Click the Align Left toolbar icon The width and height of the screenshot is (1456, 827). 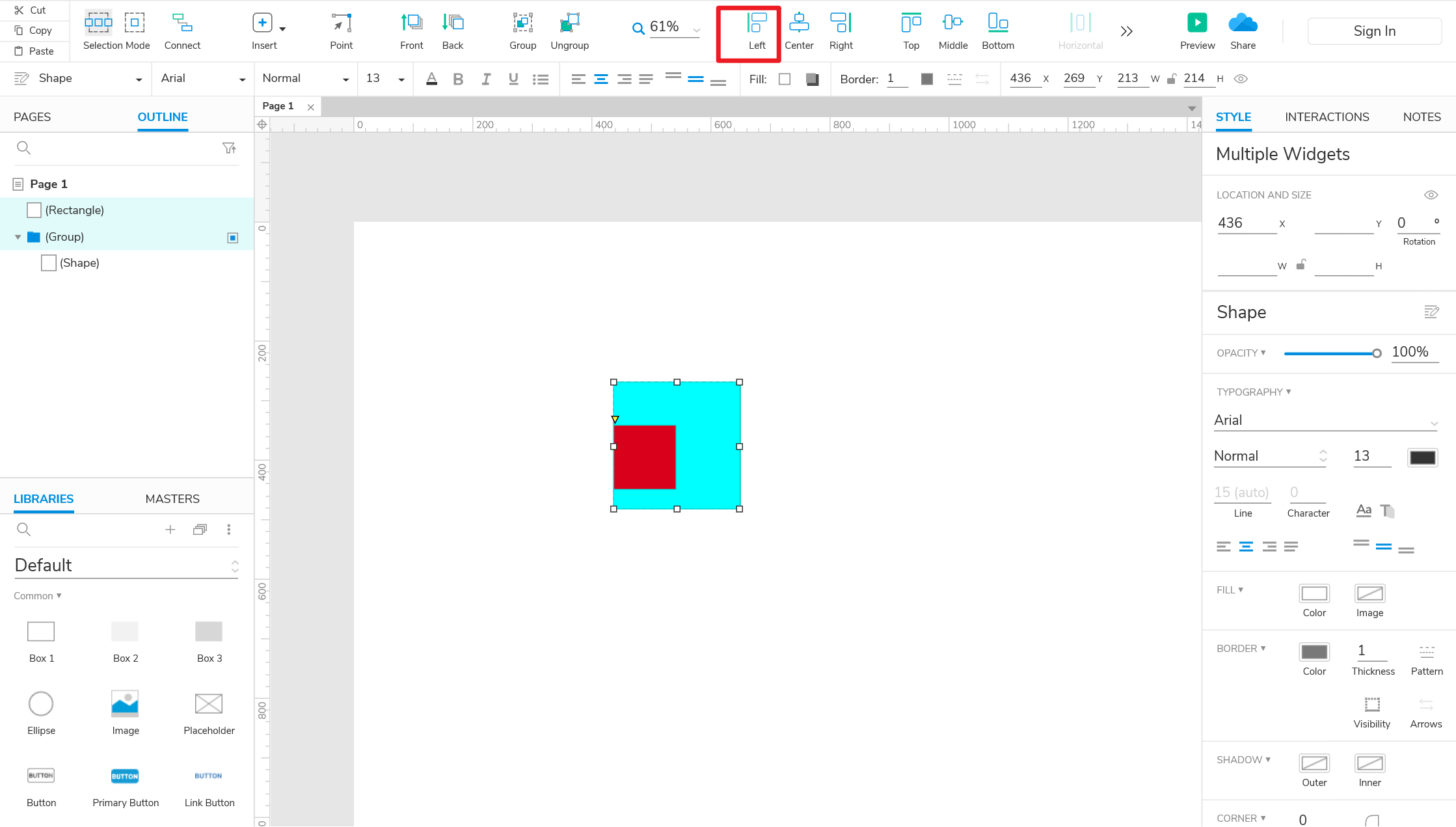[757, 23]
